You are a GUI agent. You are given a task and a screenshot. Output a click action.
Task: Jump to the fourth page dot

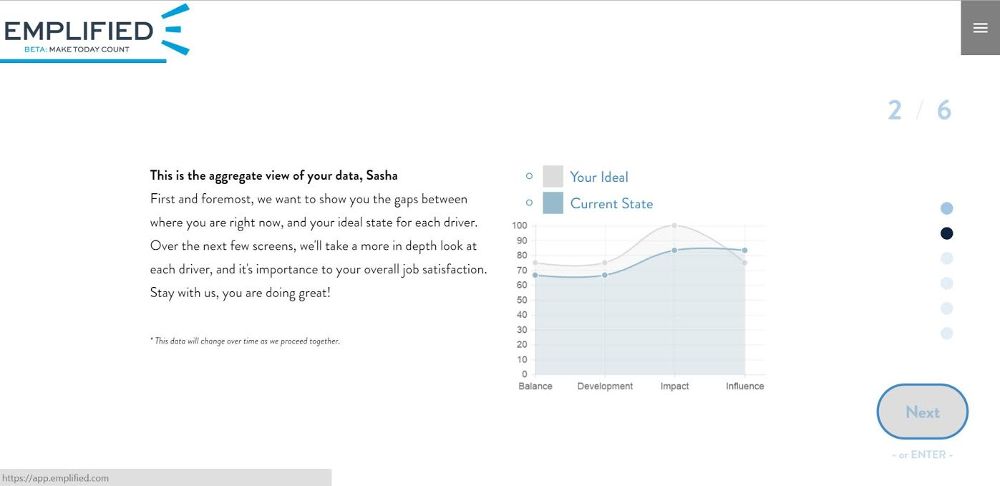click(946, 283)
